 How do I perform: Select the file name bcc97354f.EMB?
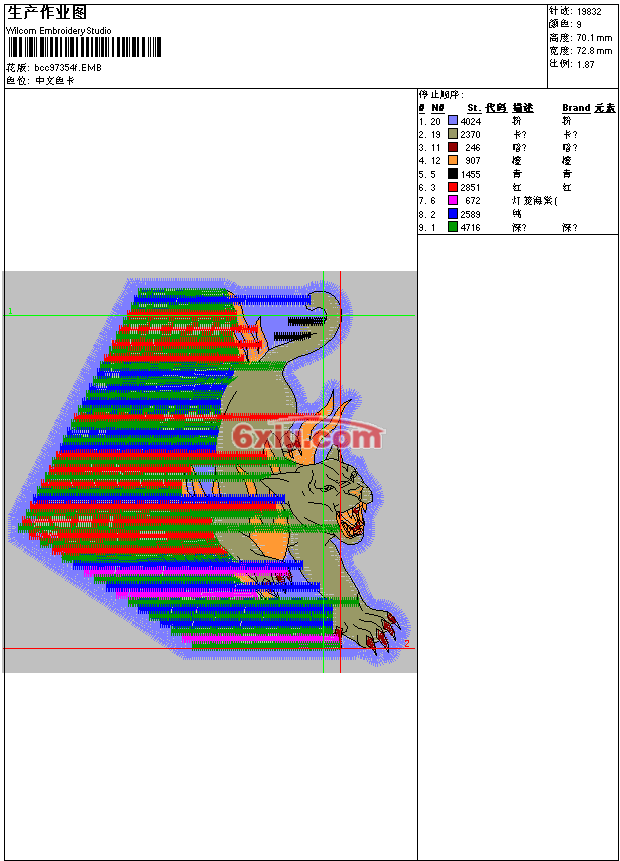(x=68, y=68)
